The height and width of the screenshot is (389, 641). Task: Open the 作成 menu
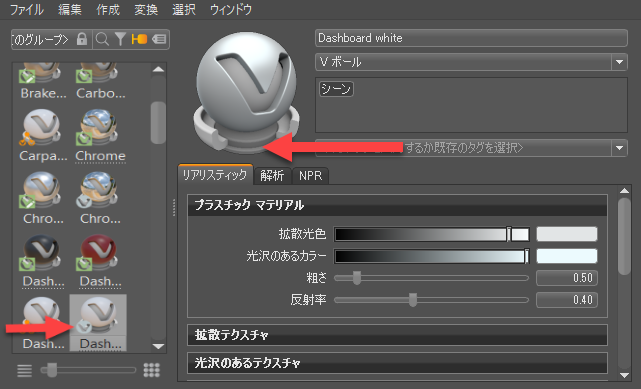[108, 9]
